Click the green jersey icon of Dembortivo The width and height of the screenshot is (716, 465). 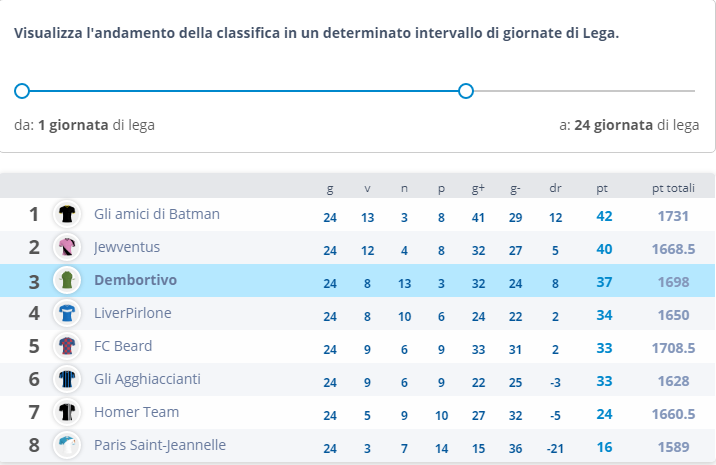pos(67,280)
